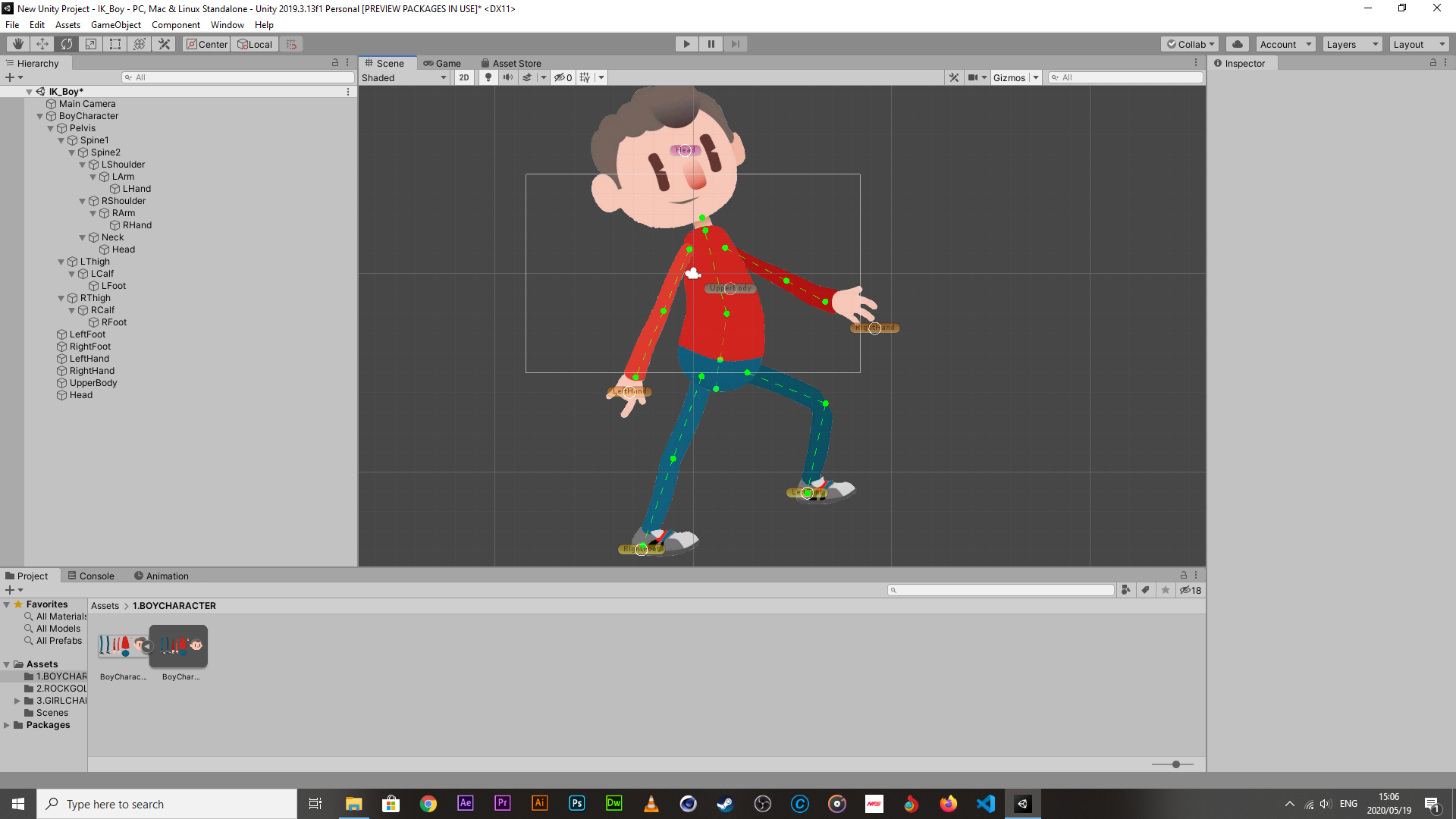Open custom editor tools
Image resolution: width=1456 pixels, height=819 pixels.
click(x=164, y=44)
